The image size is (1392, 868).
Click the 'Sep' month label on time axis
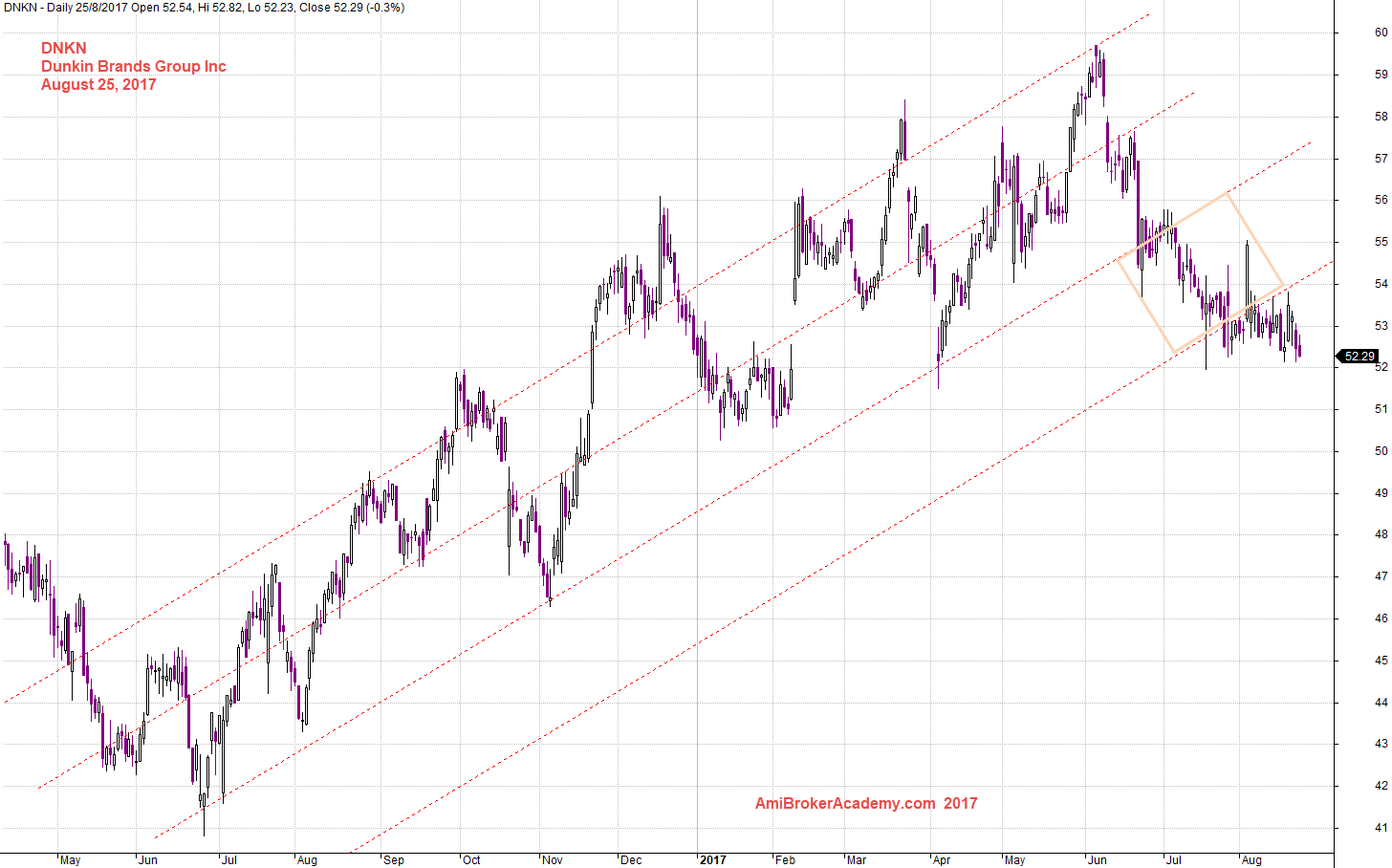coord(394,860)
